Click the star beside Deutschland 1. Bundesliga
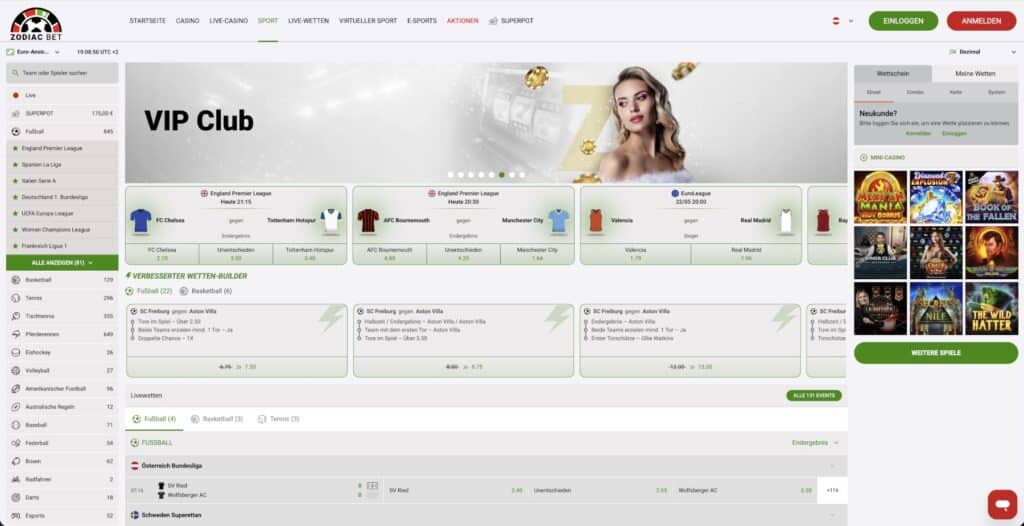This screenshot has height=526, width=1024. tap(16, 197)
